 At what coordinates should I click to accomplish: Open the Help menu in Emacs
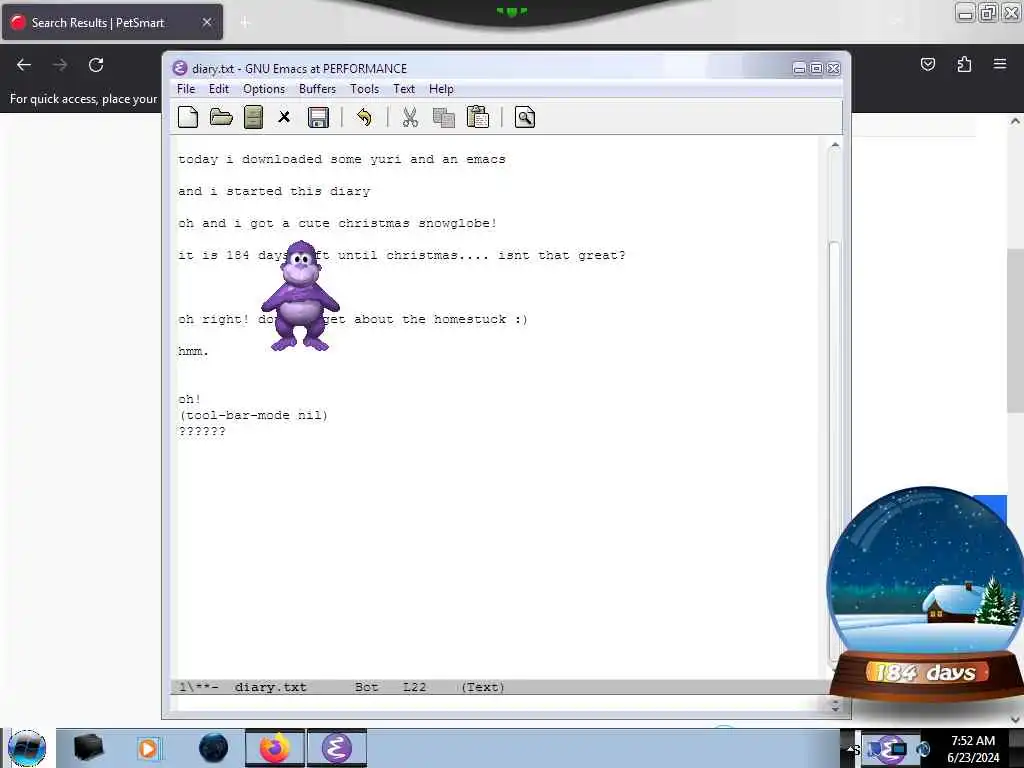tap(441, 89)
